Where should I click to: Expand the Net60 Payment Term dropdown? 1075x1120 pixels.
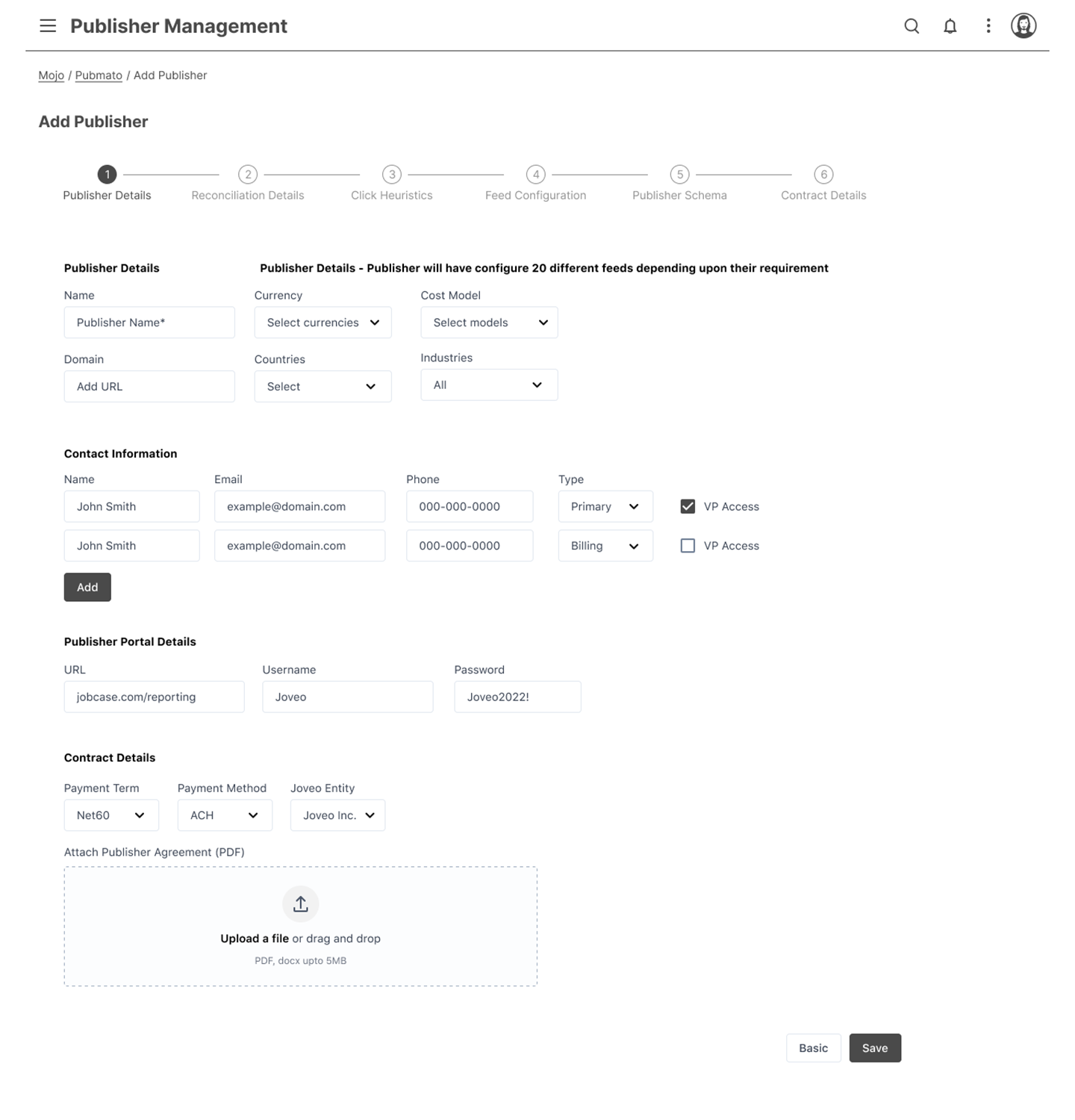pos(111,815)
